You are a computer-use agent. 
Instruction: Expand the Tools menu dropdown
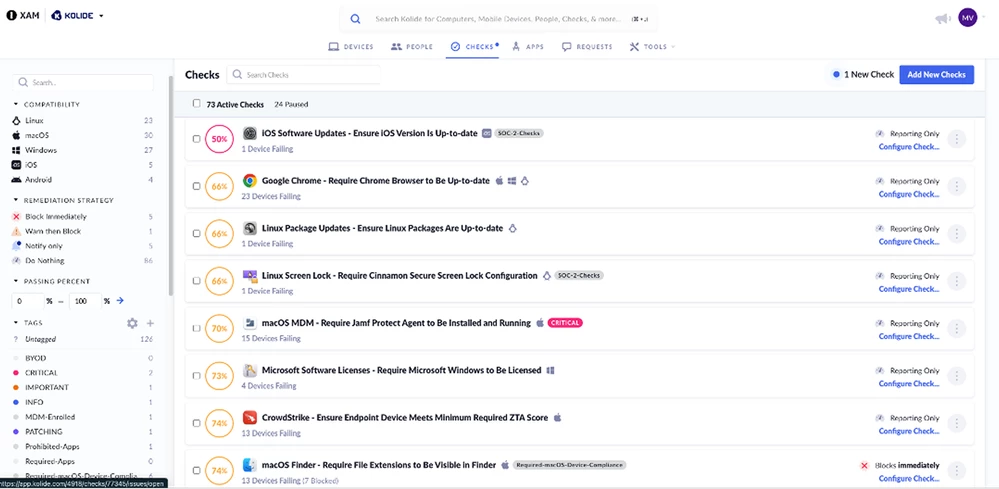tap(652, 46)
